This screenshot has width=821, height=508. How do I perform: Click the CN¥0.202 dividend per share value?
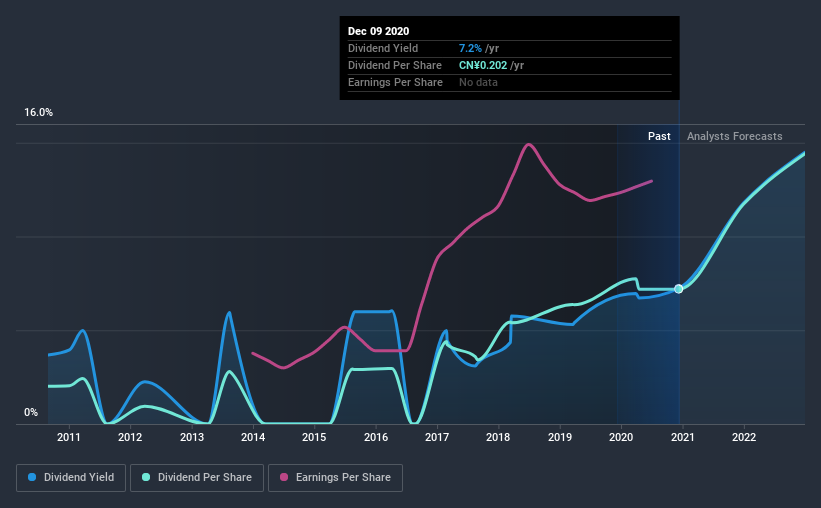pos(483,65)
